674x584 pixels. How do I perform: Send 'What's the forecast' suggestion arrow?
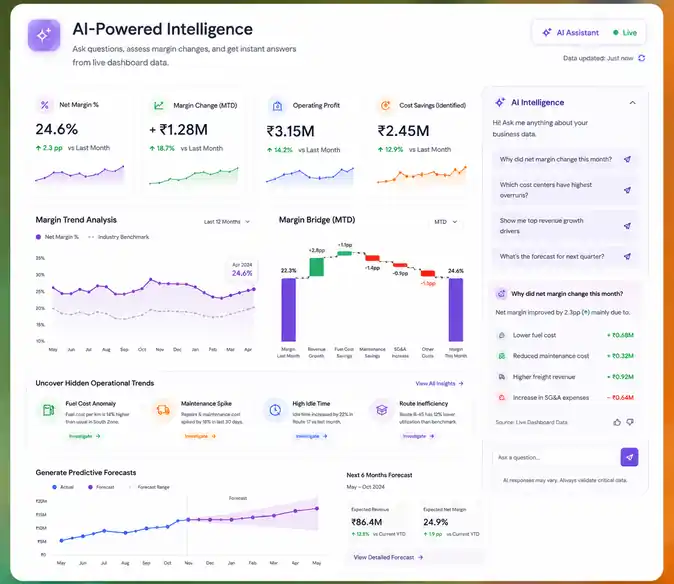pyautogui.click(x=627, y=257)
